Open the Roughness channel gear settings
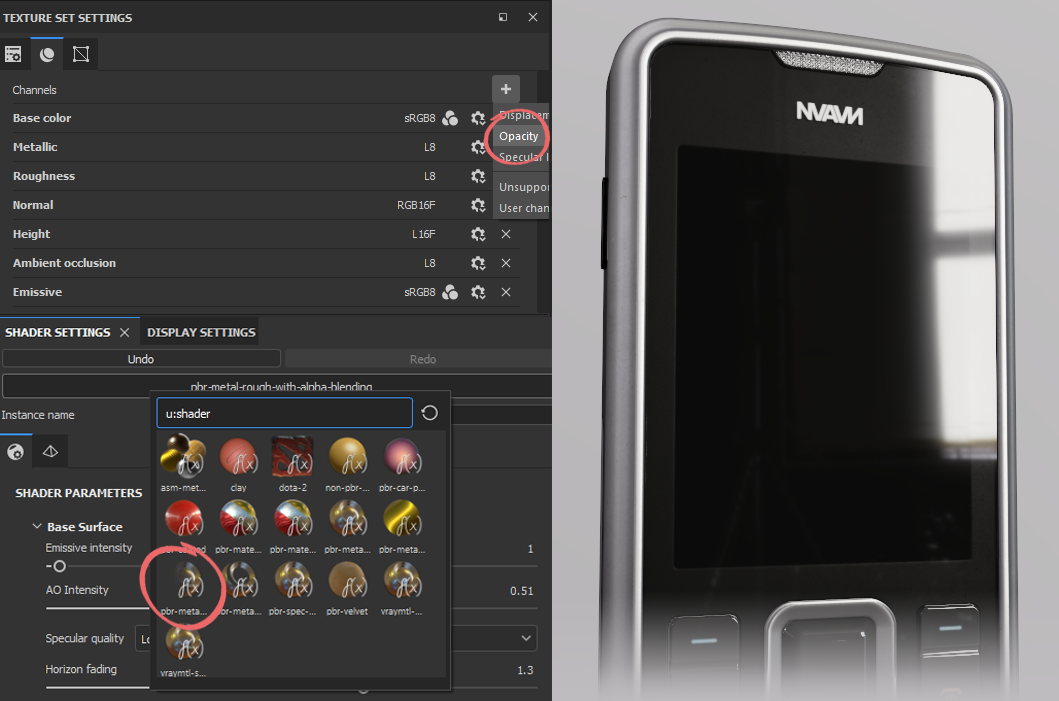 tap(478, 176)
